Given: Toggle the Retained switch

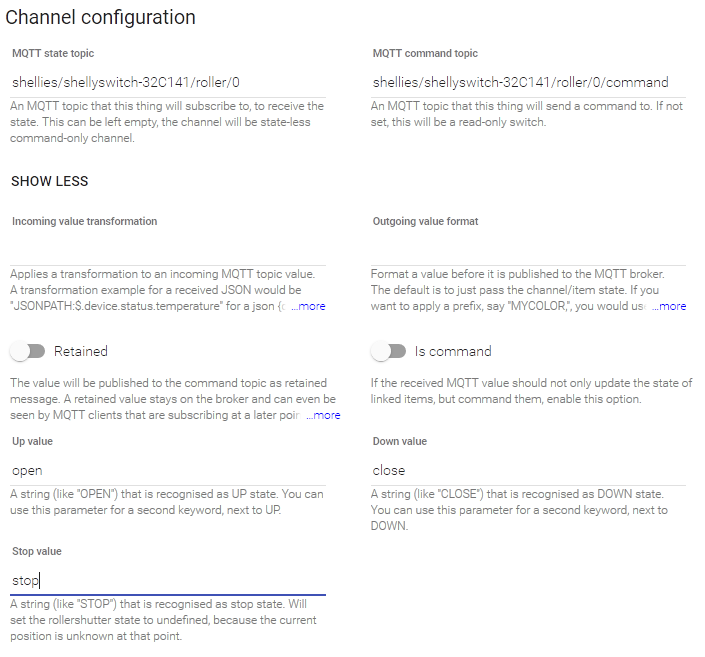Looking at the screenshot, I should 28,351.
